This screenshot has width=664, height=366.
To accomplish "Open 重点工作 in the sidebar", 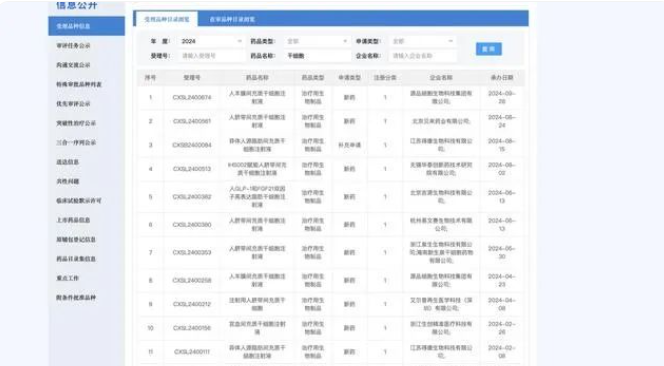I will point(68,278).
